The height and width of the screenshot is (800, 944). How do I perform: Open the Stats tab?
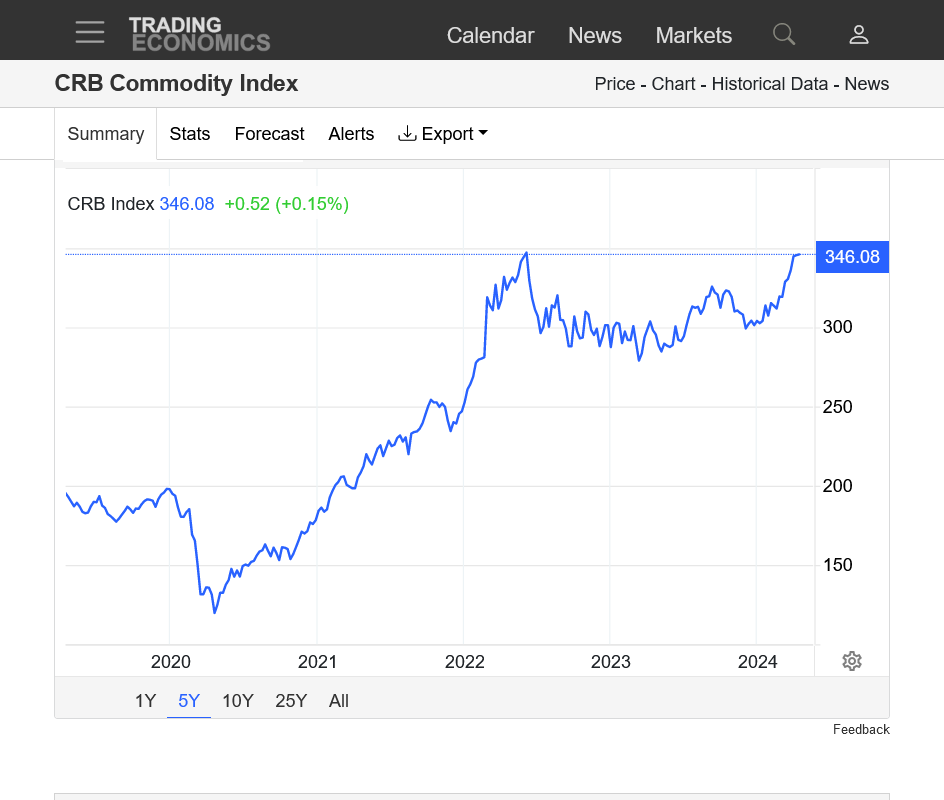click(190, 133)
